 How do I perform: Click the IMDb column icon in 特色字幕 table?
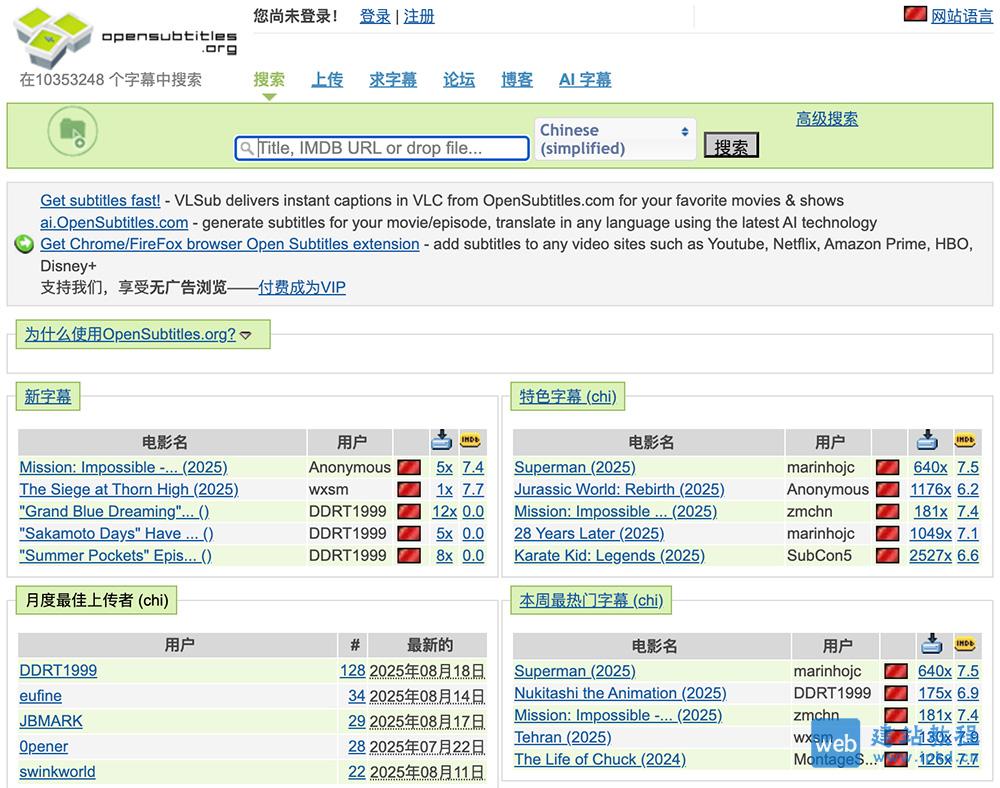click(965, 440)
